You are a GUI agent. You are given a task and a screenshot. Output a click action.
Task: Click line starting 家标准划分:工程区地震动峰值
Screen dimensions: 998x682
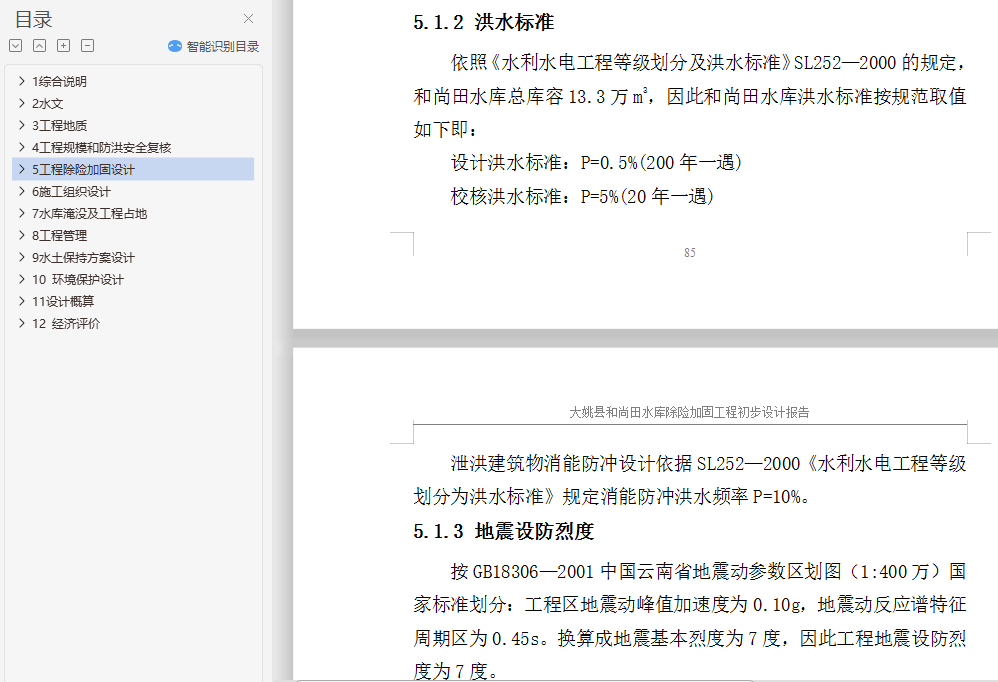point(690,604)
